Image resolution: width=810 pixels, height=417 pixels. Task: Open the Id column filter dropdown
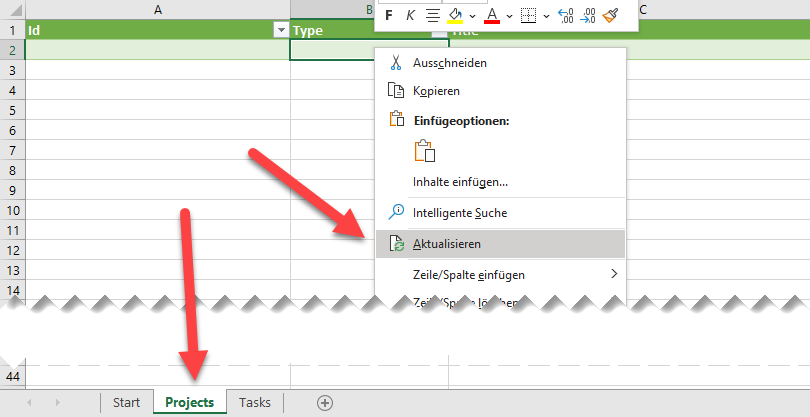pyautogui.click(x=280, y=30)
